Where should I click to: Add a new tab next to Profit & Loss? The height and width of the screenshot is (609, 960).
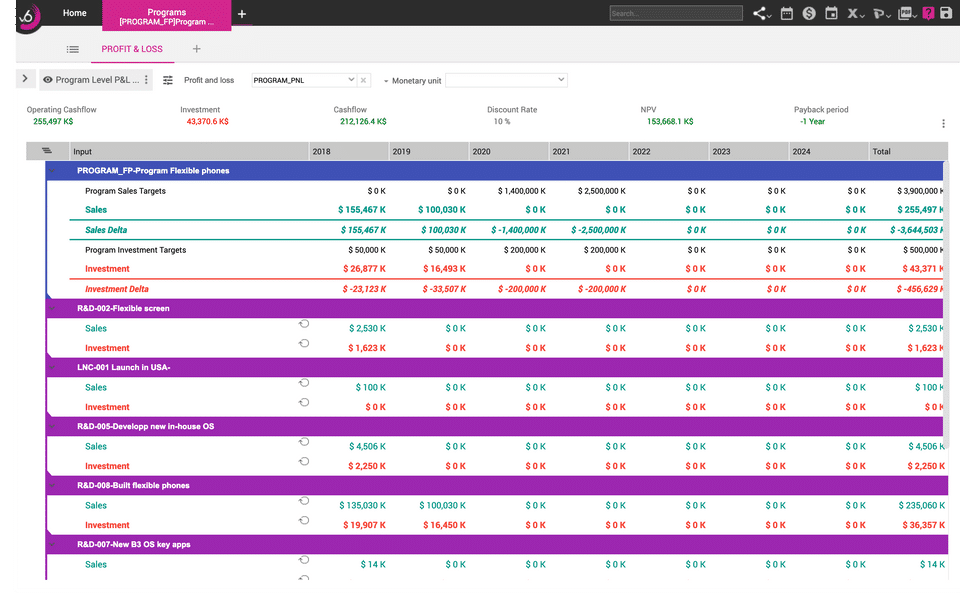tap(196, 48)
